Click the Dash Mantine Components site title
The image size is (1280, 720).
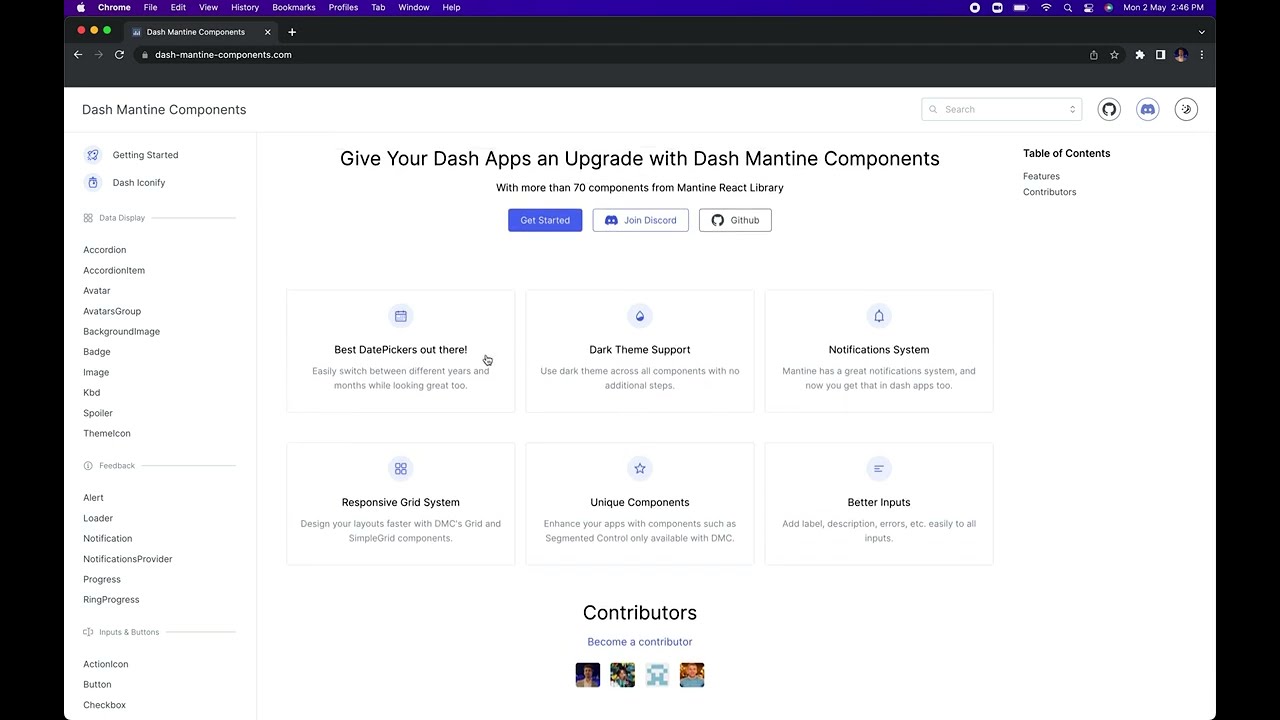pyautogui.click(x=164, y=110)
